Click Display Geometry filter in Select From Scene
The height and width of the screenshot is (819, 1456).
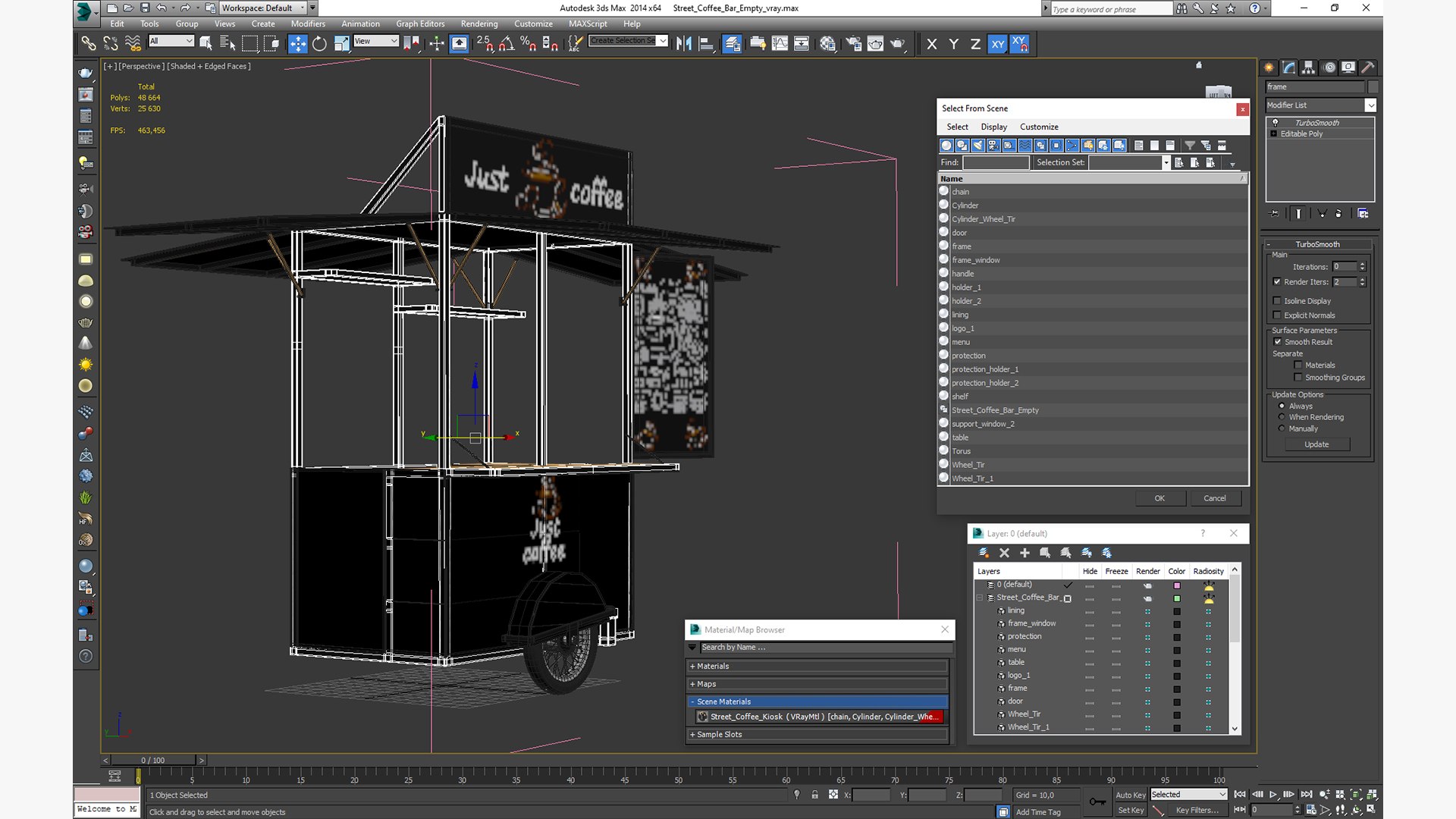pyautogui.click(x=946, y=146)
